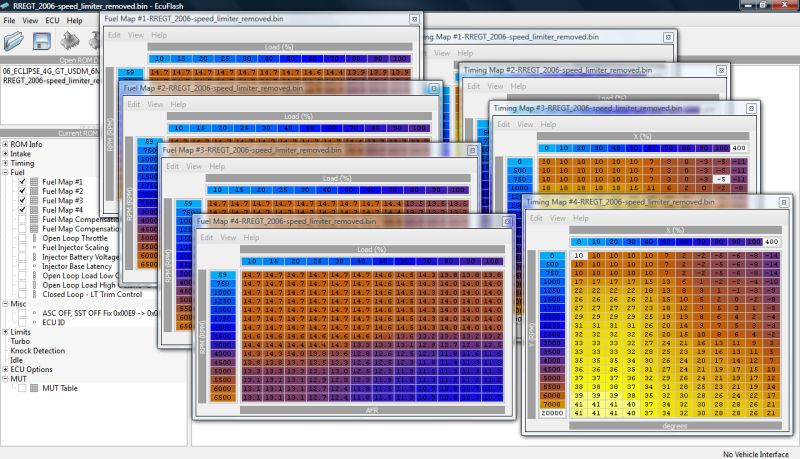
Task: Expand the ECU Options tree node
Action: [x=5, y=369]
